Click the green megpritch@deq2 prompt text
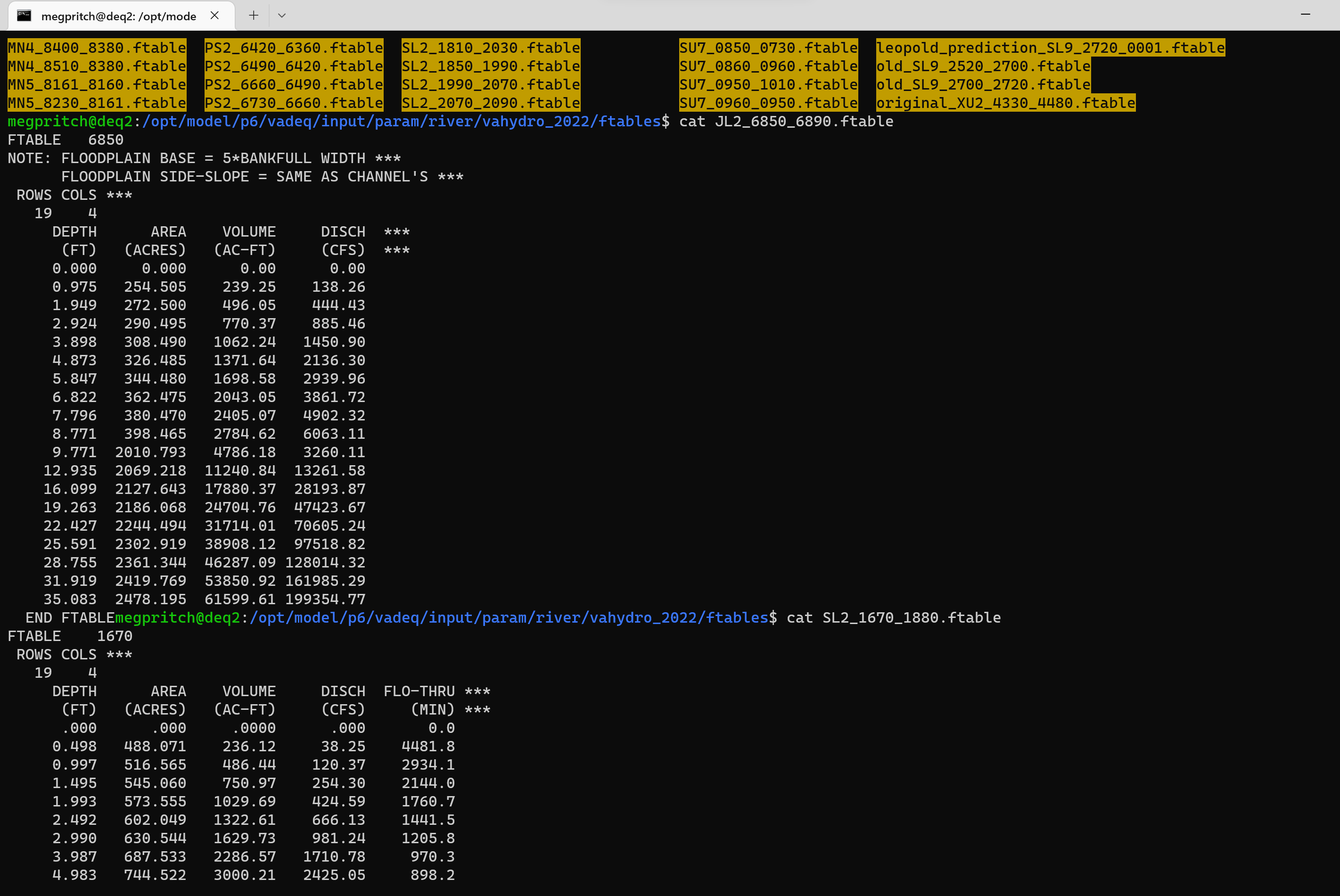Viewport: 1340px width, 896px height. 68,121
